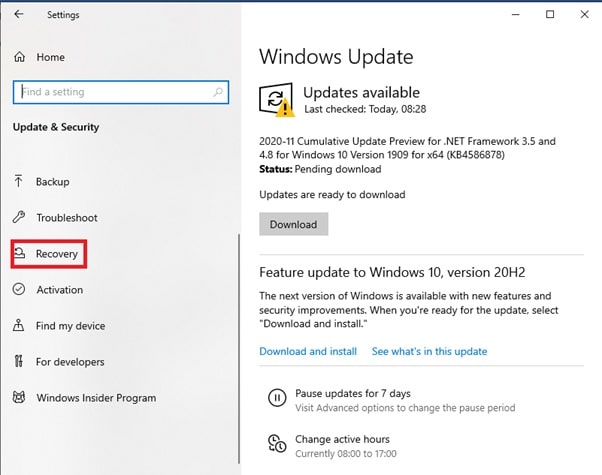Click the Find my device person icon
This screenshot has width=602, height=475.
click(x=18, y=325)
